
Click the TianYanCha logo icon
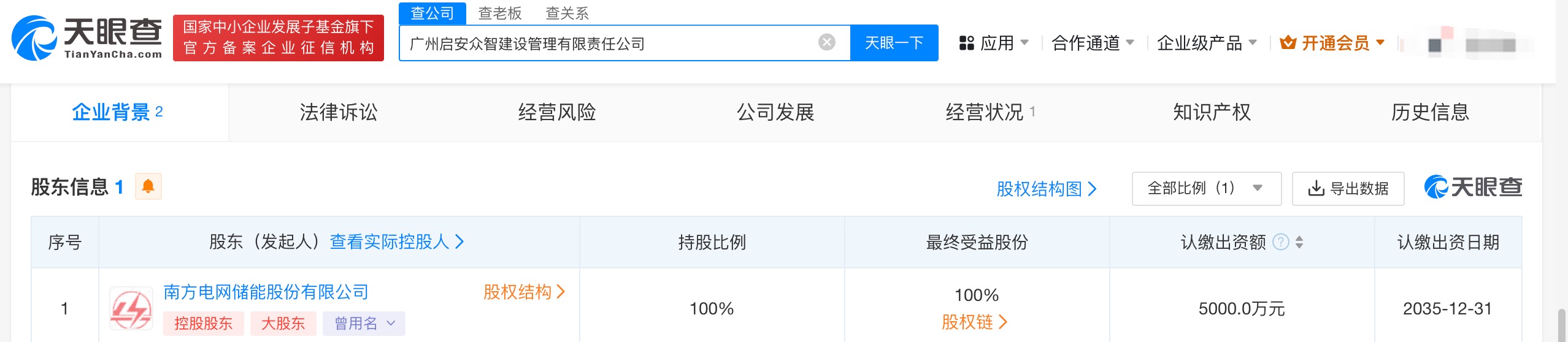pyautogui.click(x=35, y=38)
